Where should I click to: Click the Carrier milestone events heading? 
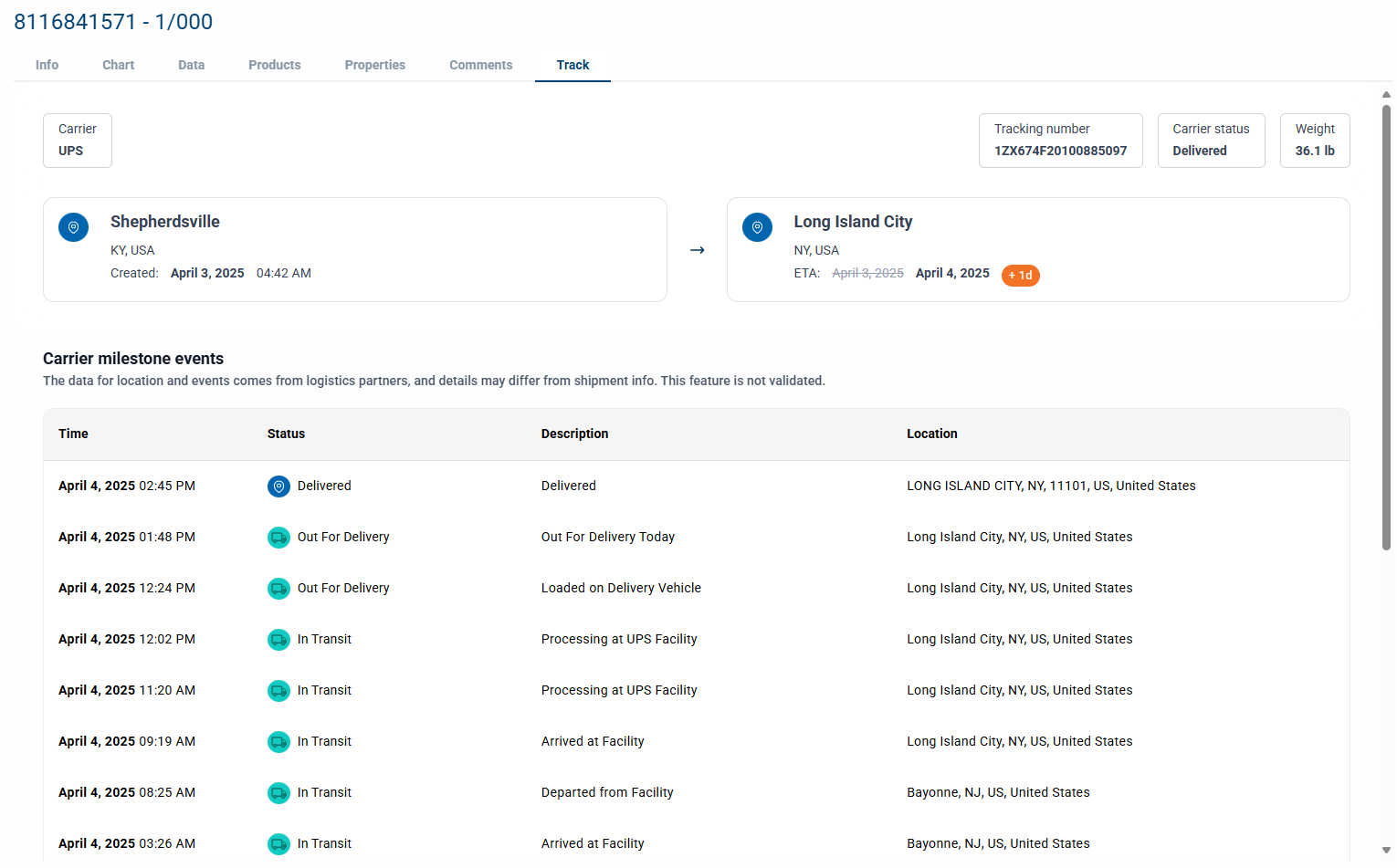click(133, 359)
